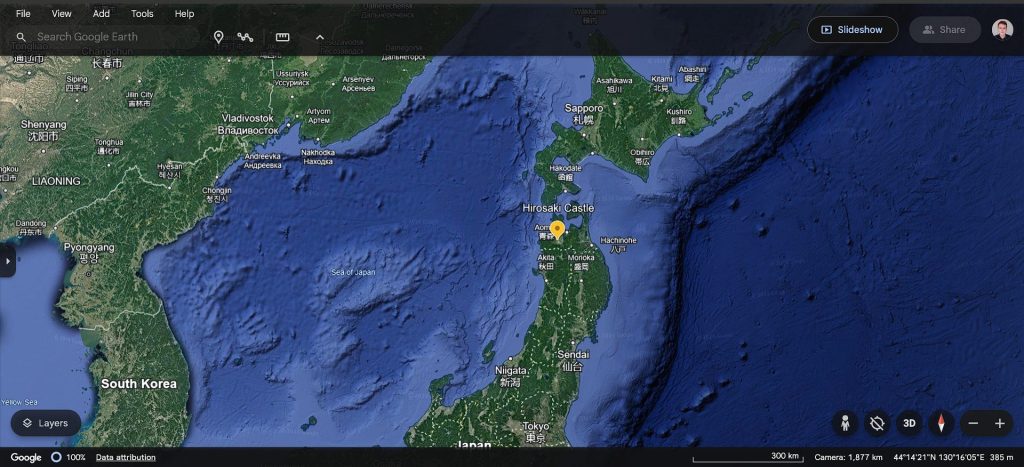This screenshot has width=1024, height=467.
Task: Open the Layers panel
Action: [x=46, y=423]
